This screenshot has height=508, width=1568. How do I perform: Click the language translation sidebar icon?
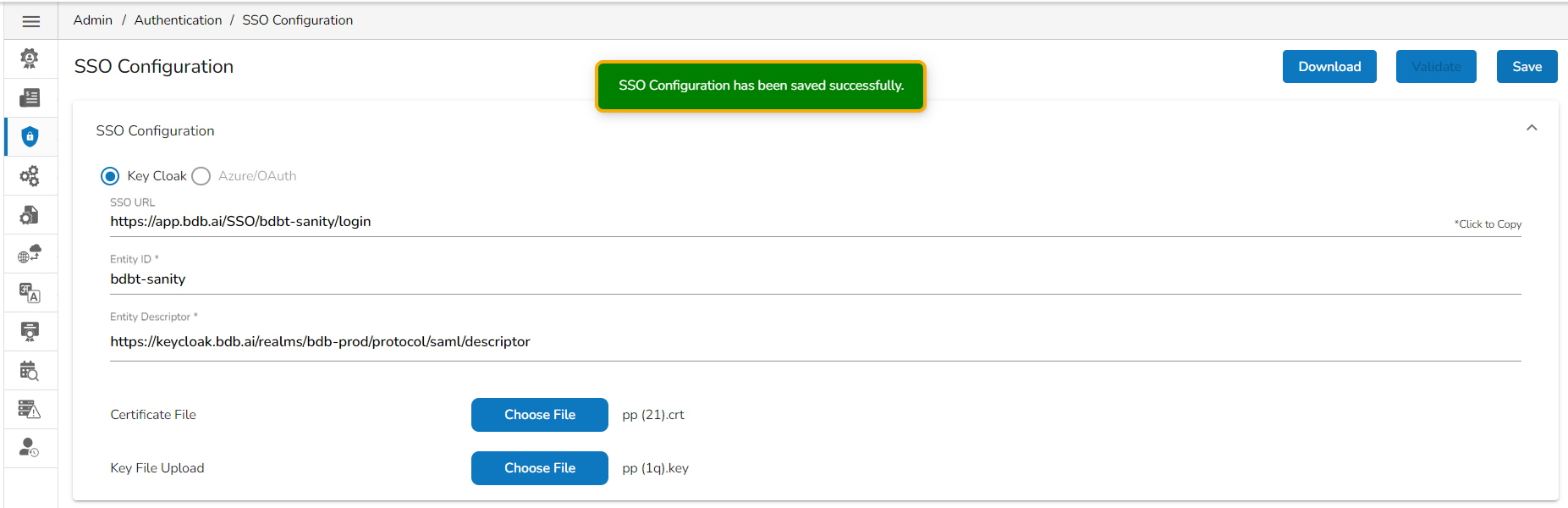(x=30, y=293)
